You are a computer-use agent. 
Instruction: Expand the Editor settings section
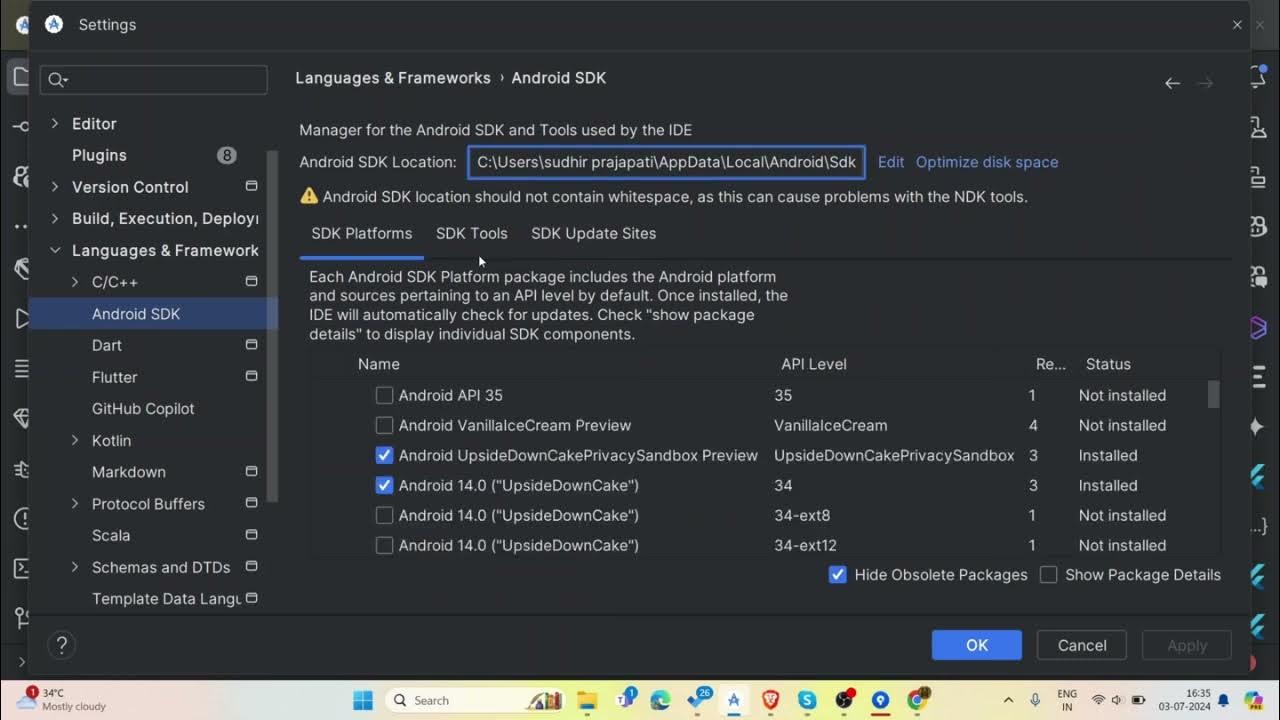[x=55, y=124]
